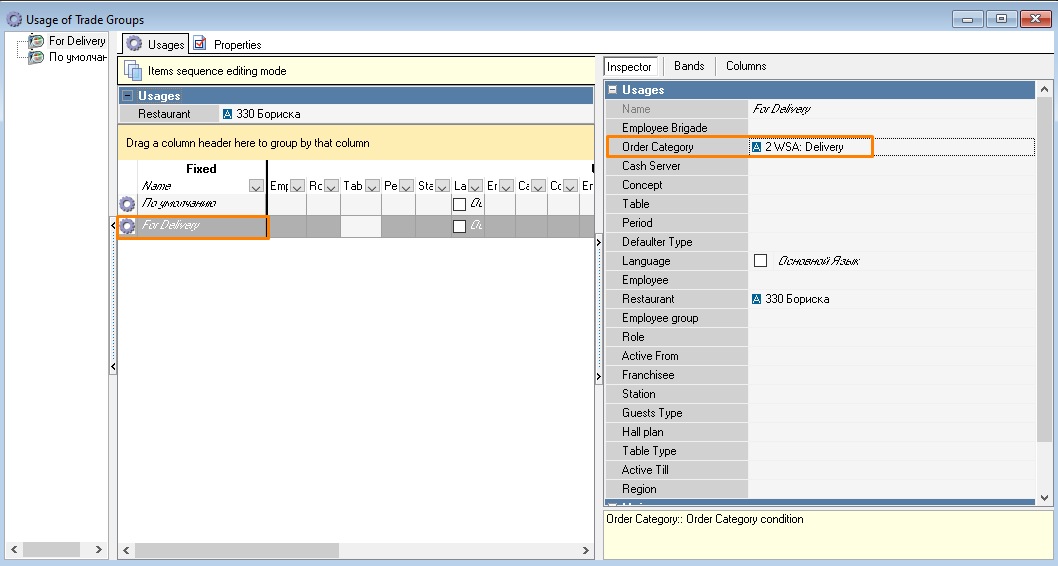The image size is (1058, 566).
Task: Open the Inspector tab
Action: [x=629, y=66]
